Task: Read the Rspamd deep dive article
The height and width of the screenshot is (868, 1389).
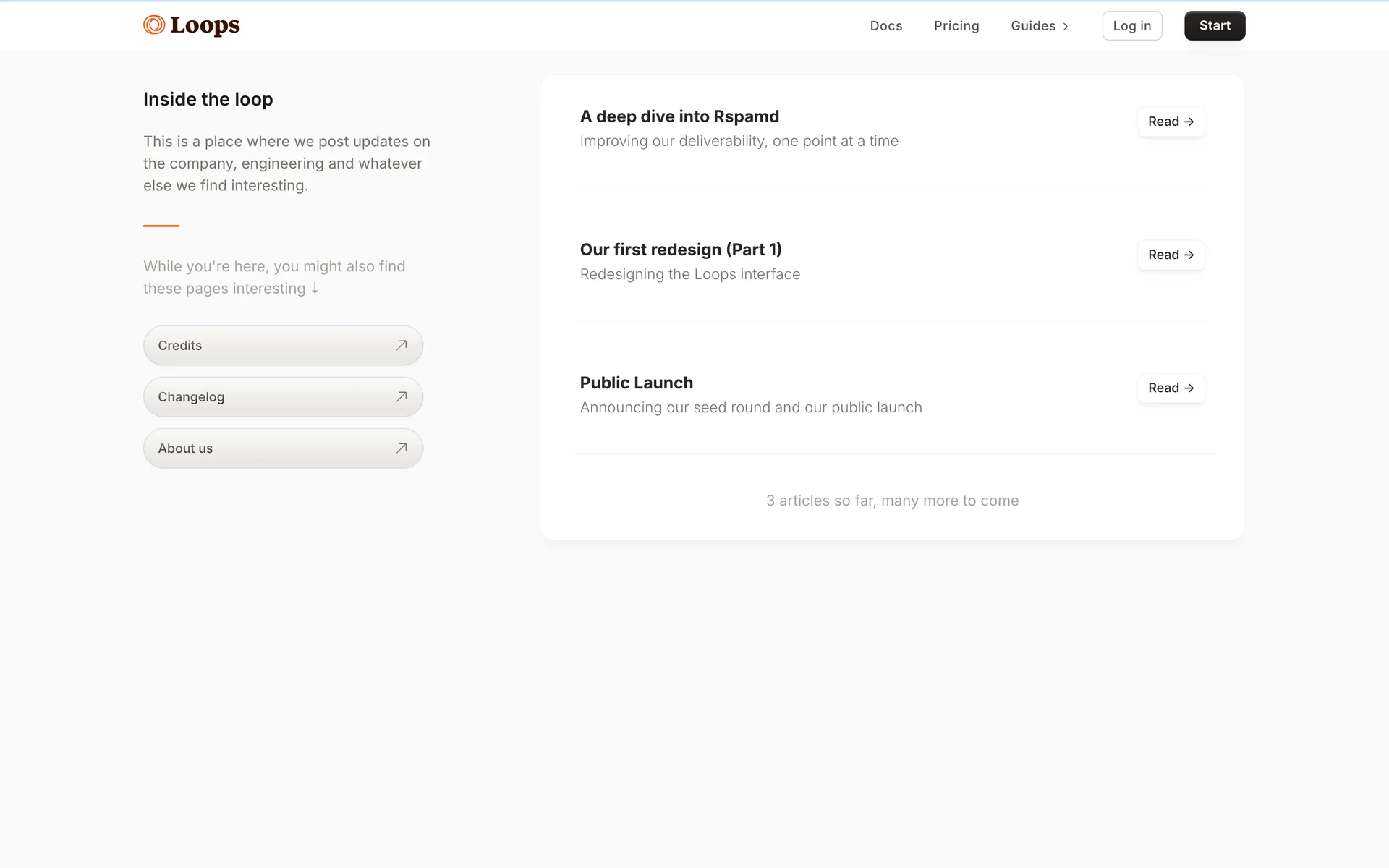Action: click(x=1170, y=122)
